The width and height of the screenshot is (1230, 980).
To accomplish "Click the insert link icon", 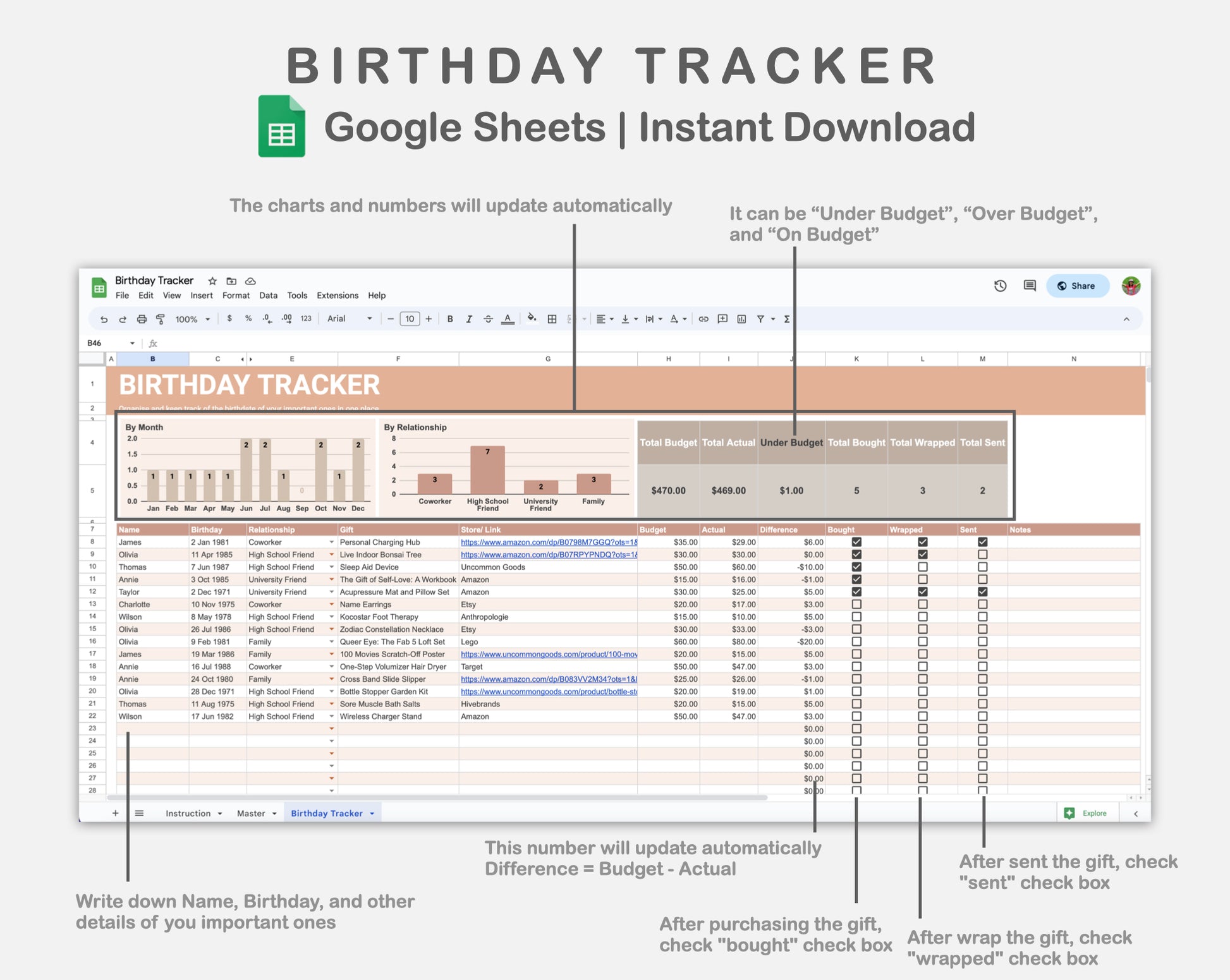I will [x=703, y=319].
